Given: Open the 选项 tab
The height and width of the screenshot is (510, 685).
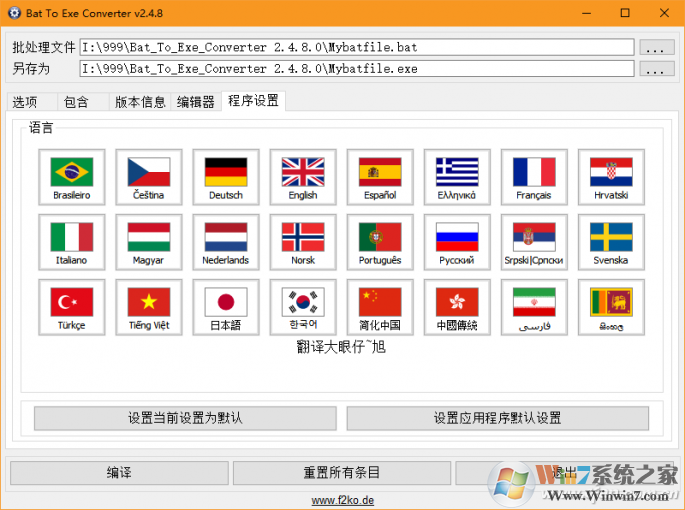Looking at the screenshot, I should 25,102.
